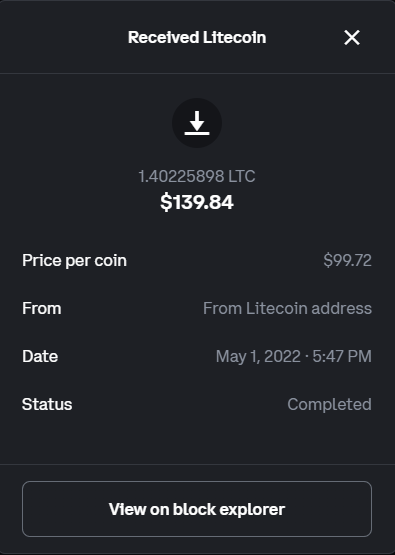
Task: Close the Received Litecoin dialog
Action: (x=352, y=38)
